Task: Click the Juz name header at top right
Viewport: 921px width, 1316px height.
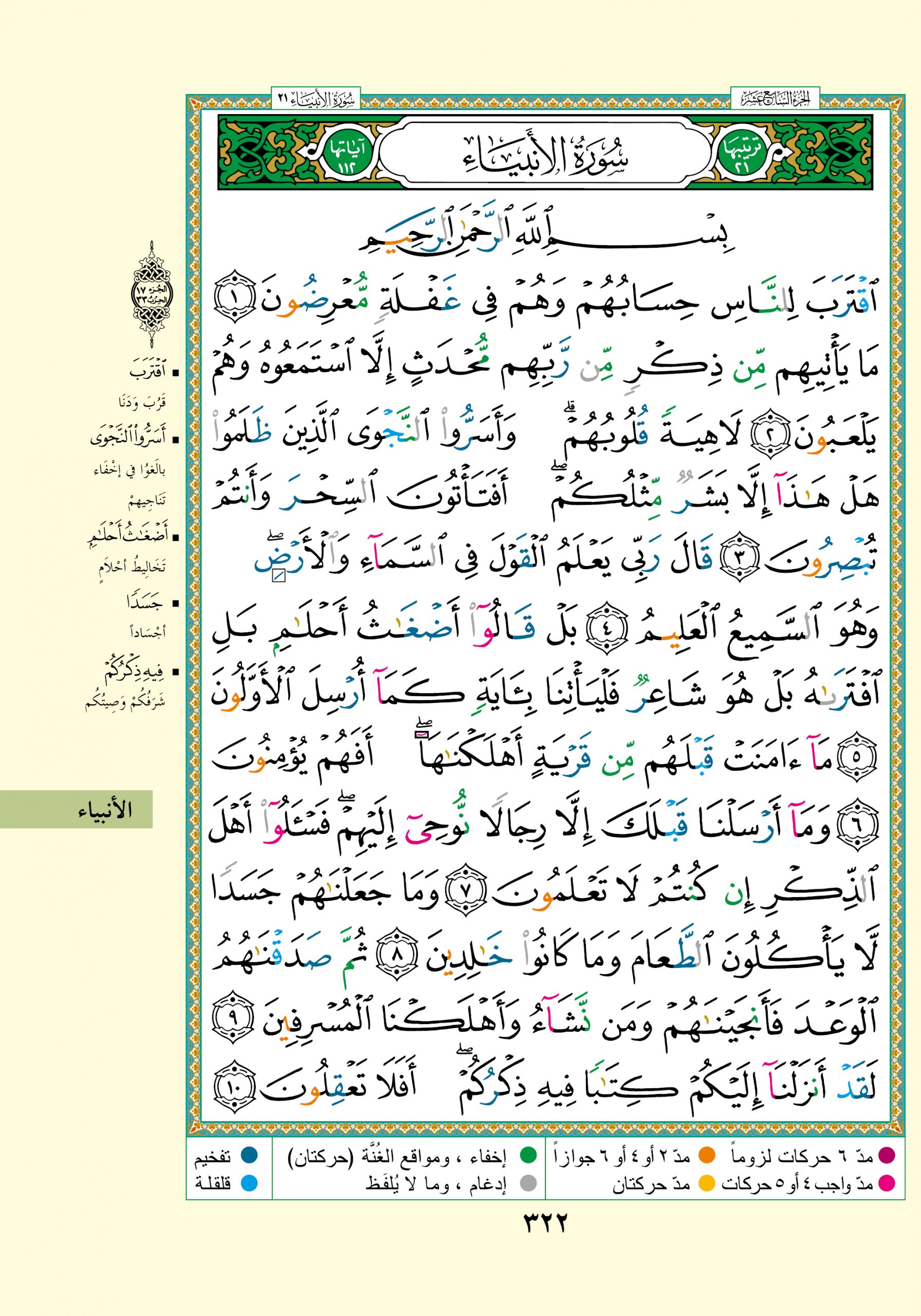Action: [x=775, y=98]
